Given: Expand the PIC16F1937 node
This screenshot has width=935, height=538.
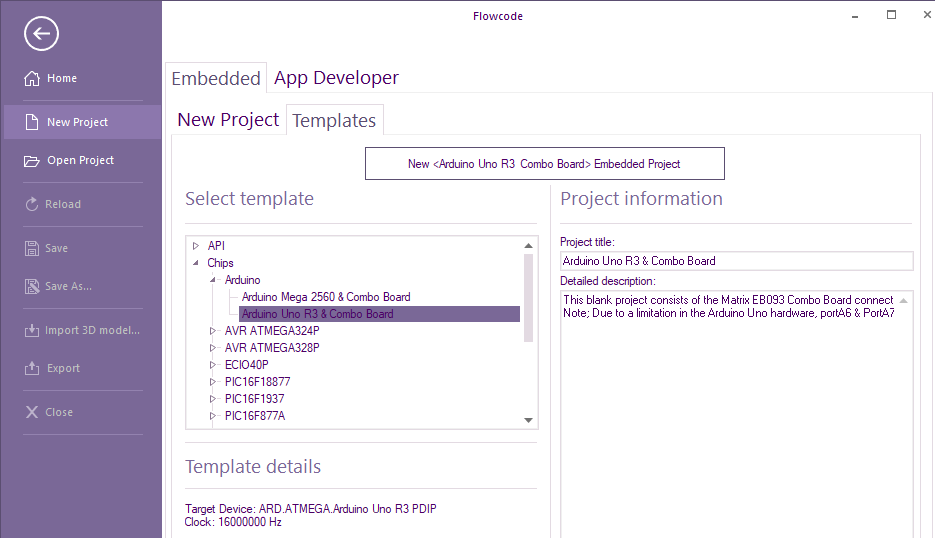Looking at the screenshot, I should [x=213, y=398].
